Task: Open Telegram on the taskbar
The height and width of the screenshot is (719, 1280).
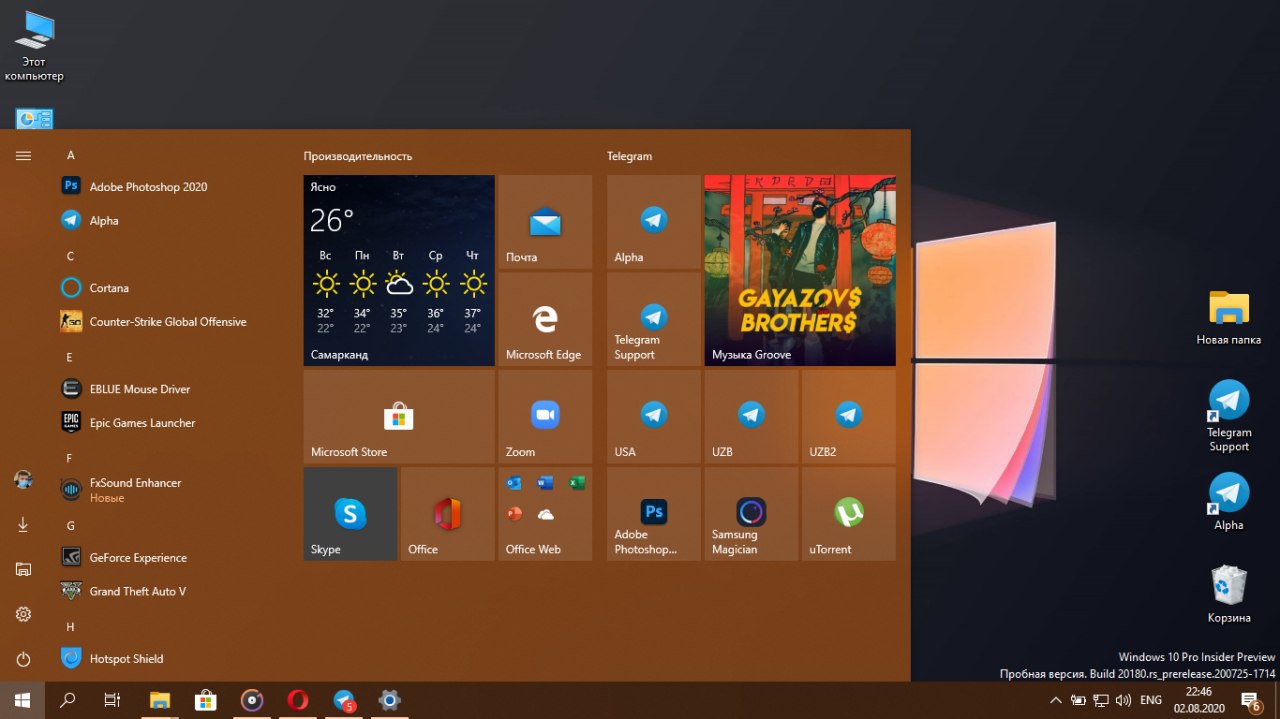Action: [x=344, y=700]
